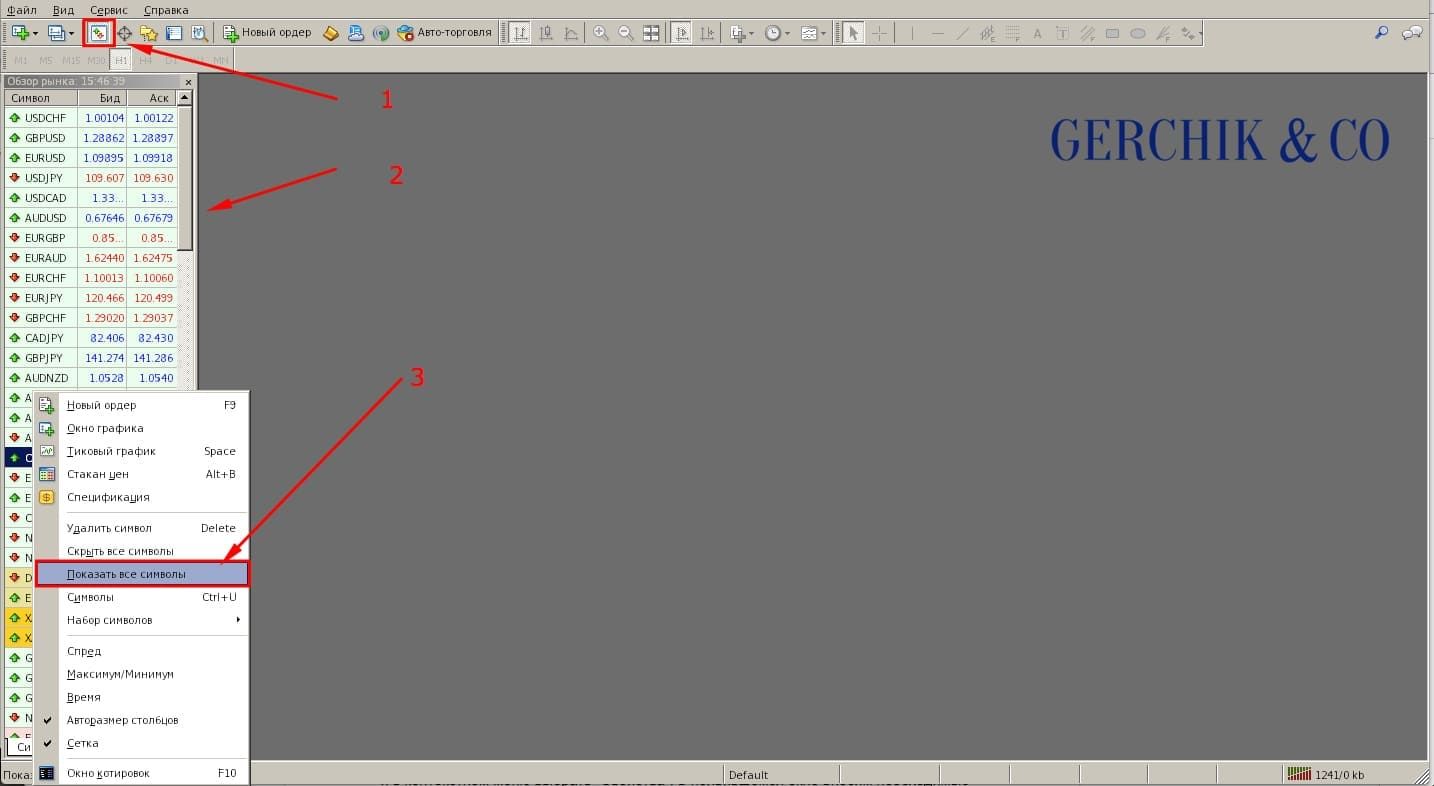The image size is (1434, 786).
Task: Open the Navigator folder-star icon
Action: (x=149, y=33)
